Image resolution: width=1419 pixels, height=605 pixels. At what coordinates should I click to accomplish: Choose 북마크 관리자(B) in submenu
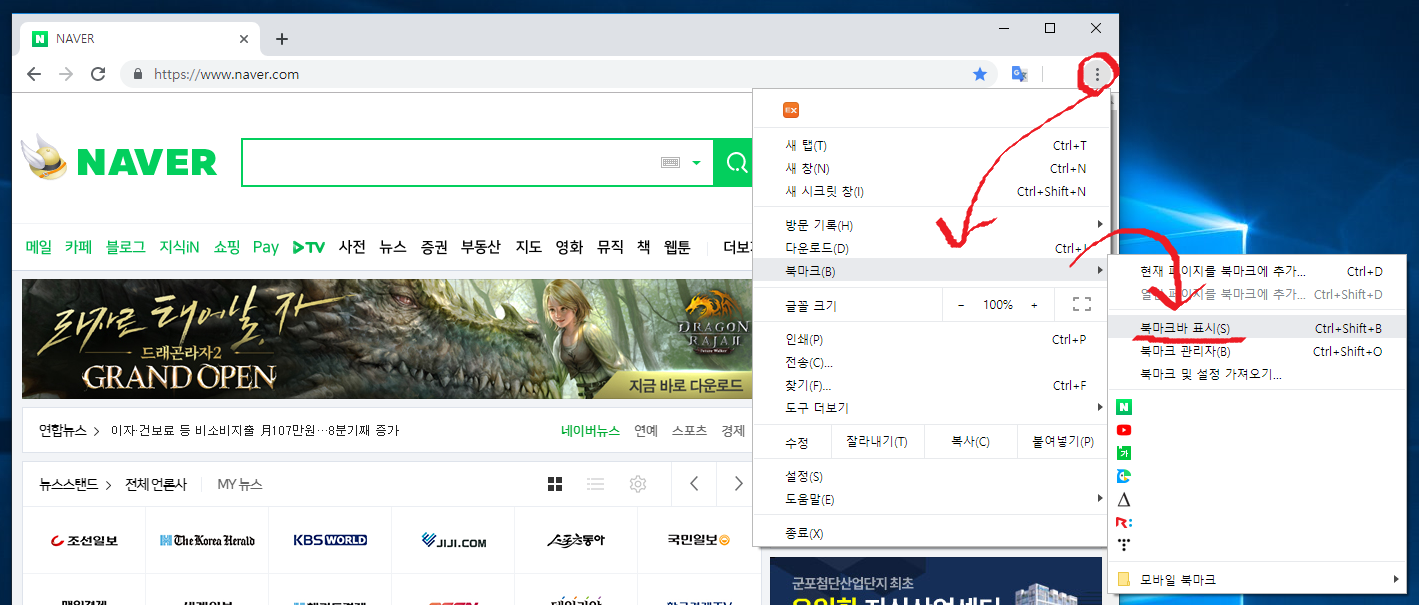(1257, 351)
